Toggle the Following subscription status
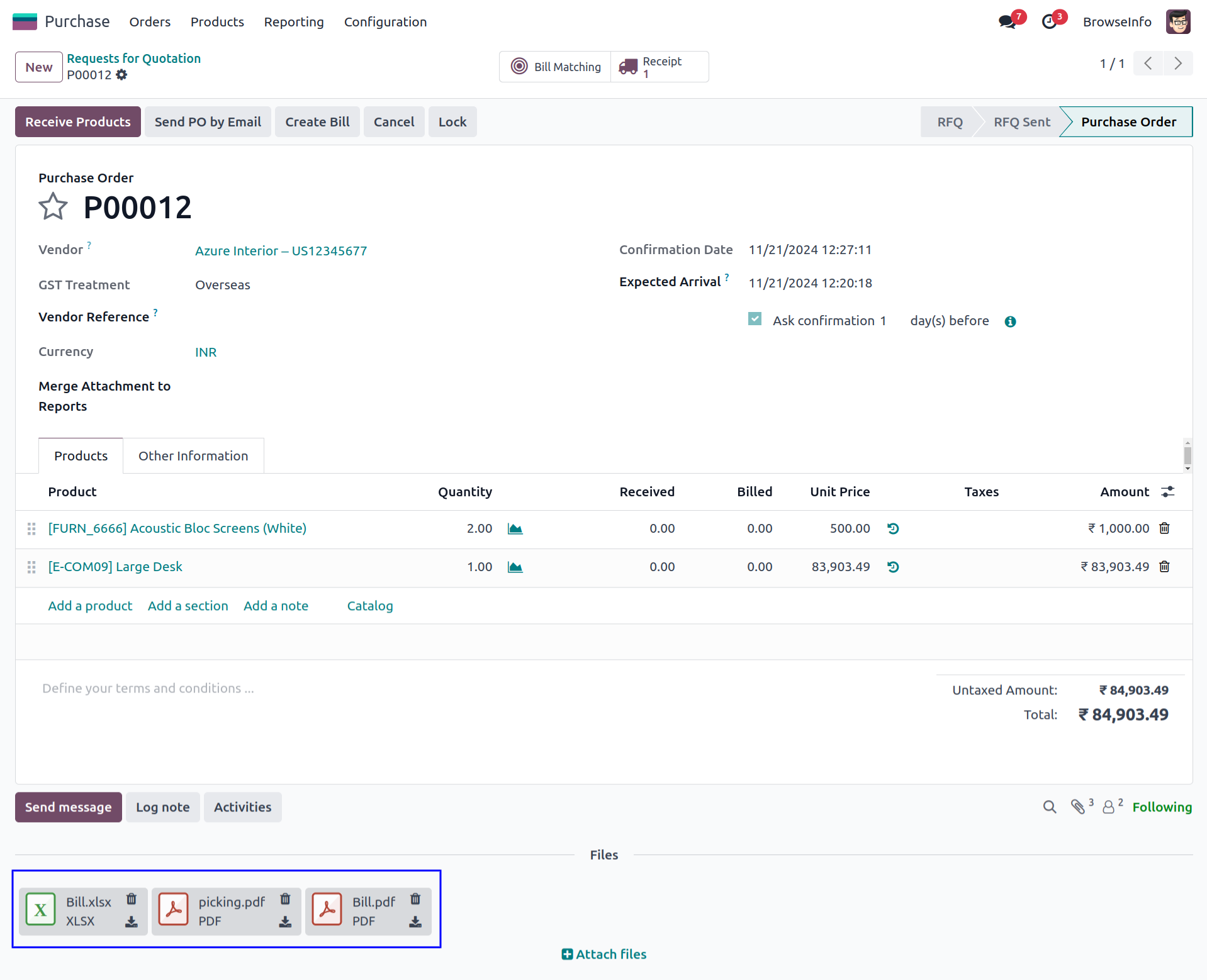Screen dimensions: 1207x980 (x=1162, y=807)
